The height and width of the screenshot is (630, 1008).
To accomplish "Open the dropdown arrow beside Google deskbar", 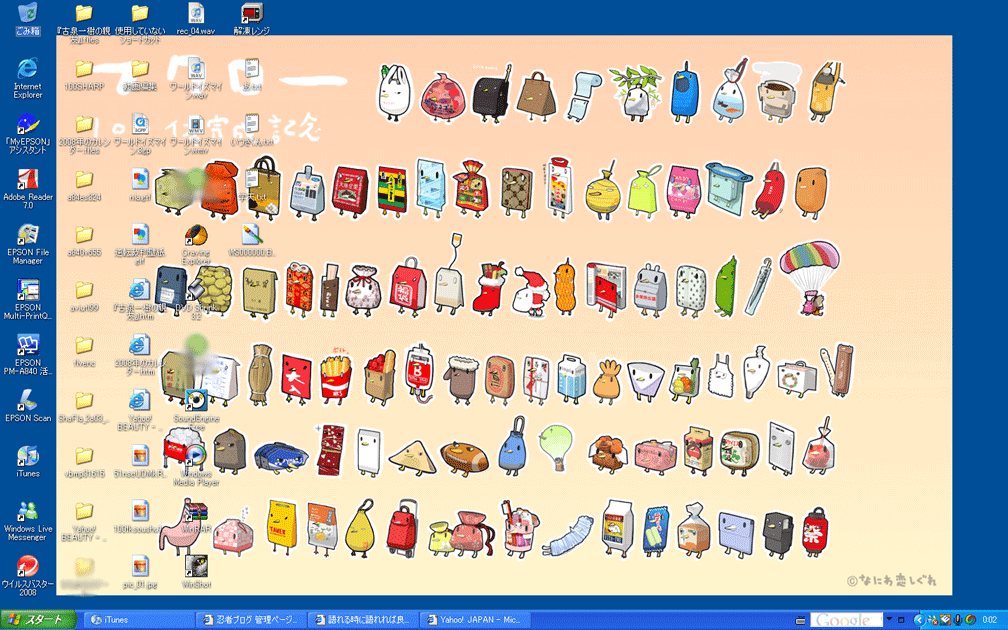I will [889, 620].
